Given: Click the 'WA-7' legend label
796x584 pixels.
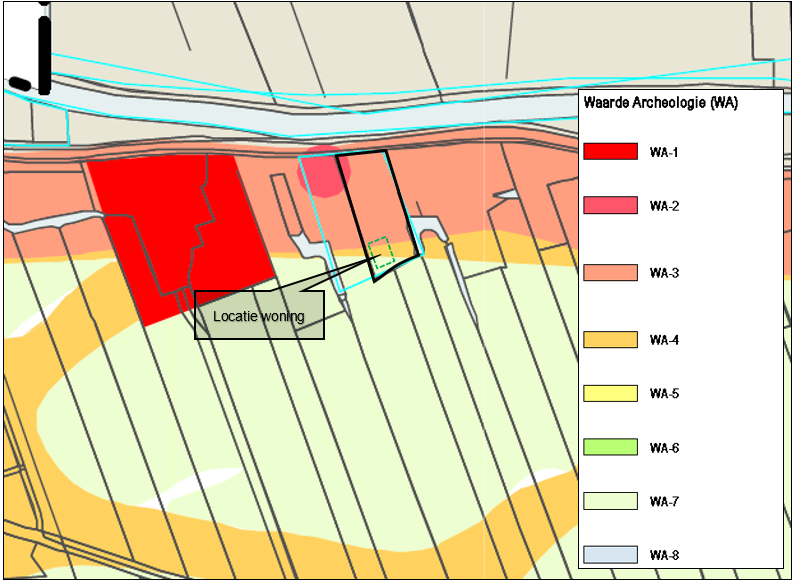Looking at the screenshot, I should coord(664,502).
